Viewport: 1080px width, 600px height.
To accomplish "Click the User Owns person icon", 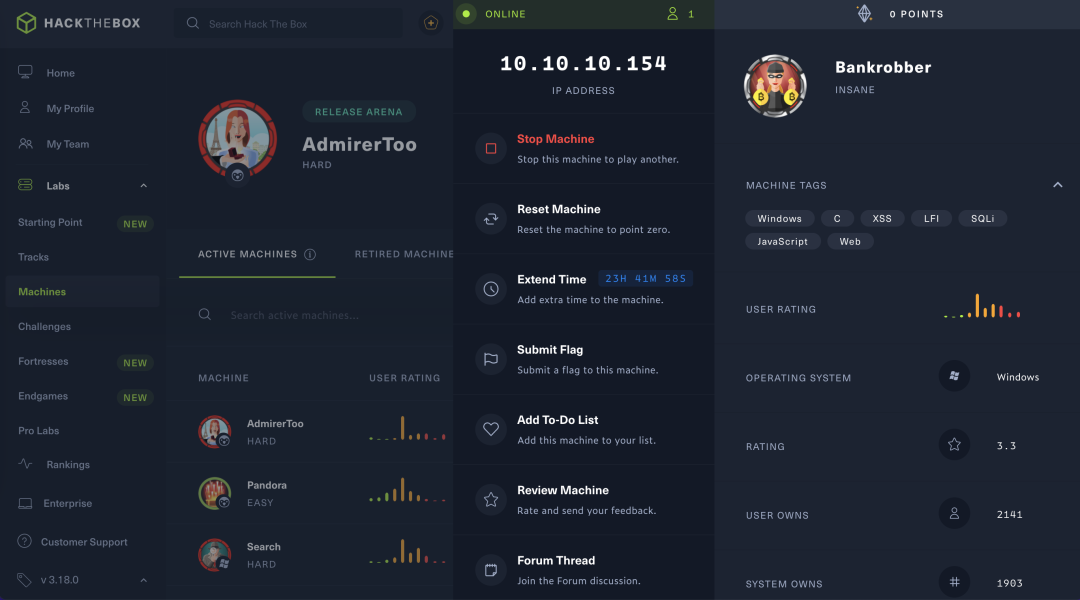I will [x=954, y=514].
